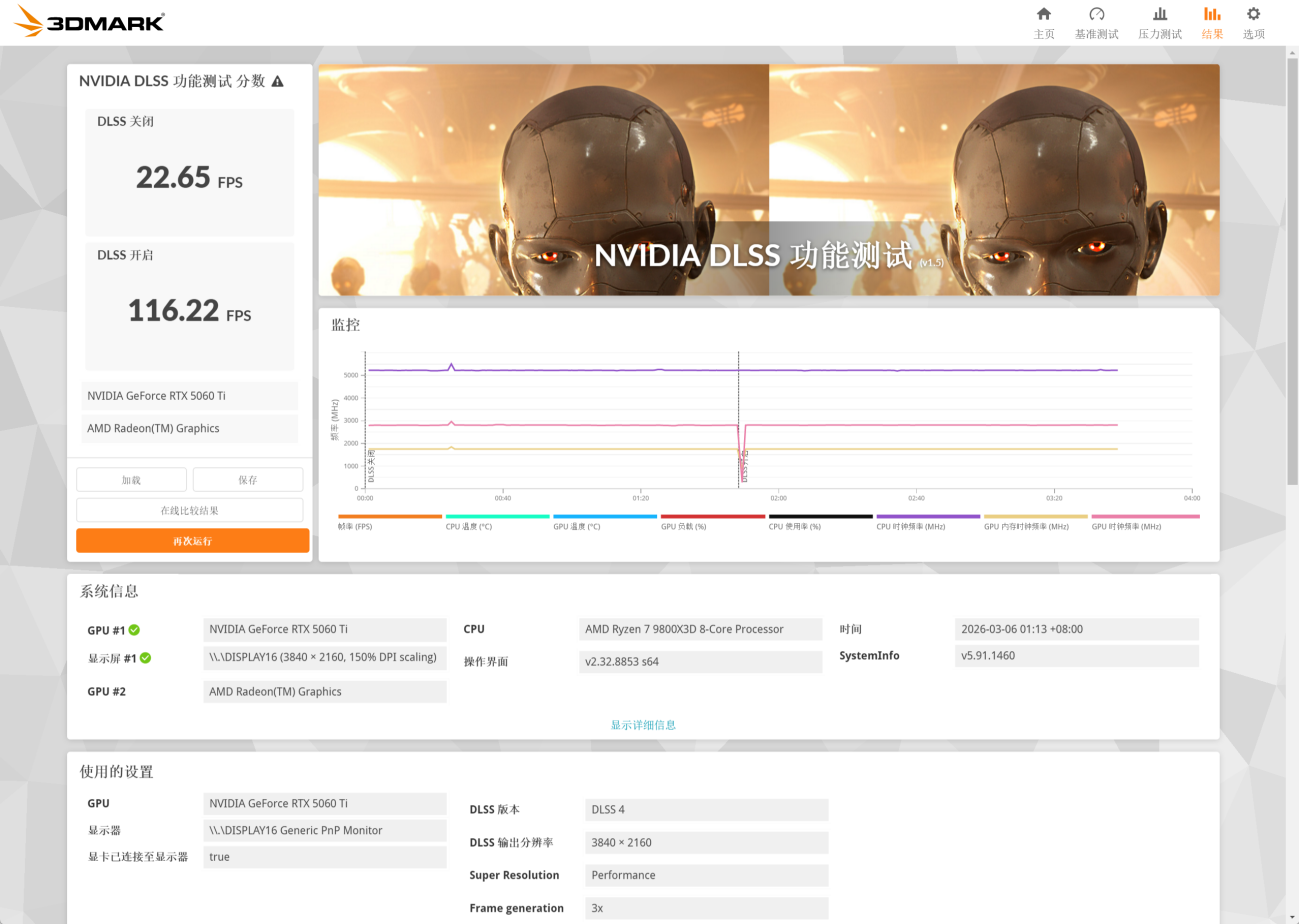
Task: Click the 3DMark logo
Action: 90,21
